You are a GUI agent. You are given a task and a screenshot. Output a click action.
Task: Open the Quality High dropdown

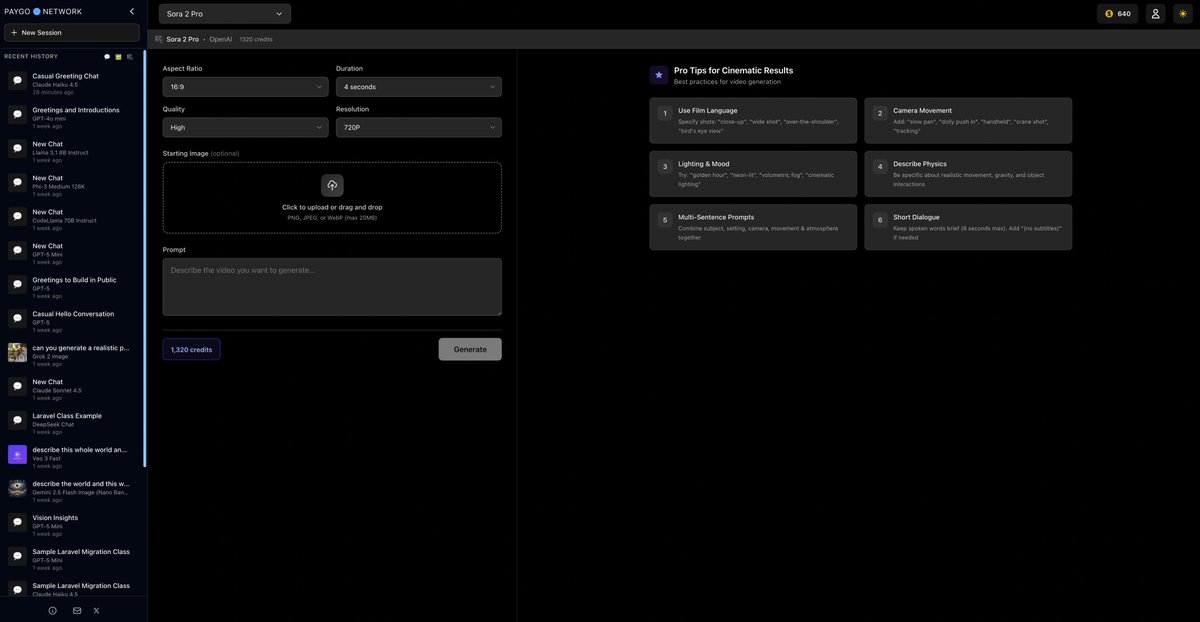pyautogui.click(x=245, y=127)
